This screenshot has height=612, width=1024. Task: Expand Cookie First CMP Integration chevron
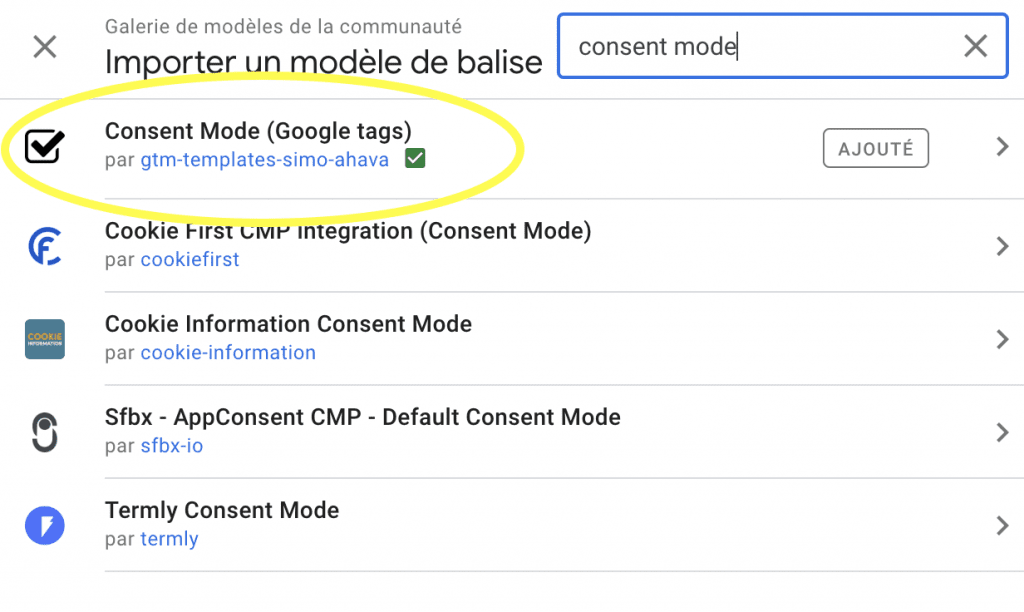(x=1002, y=246)
